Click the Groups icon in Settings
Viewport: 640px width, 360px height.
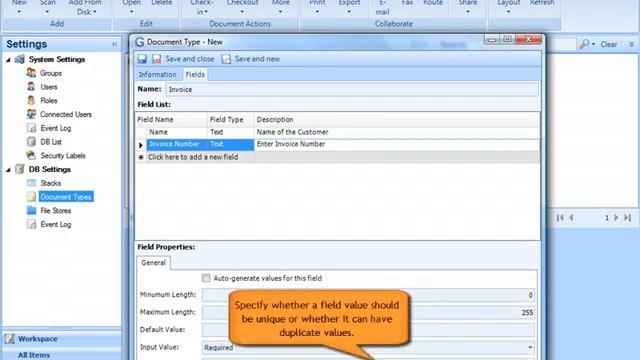tap(31, 73)
